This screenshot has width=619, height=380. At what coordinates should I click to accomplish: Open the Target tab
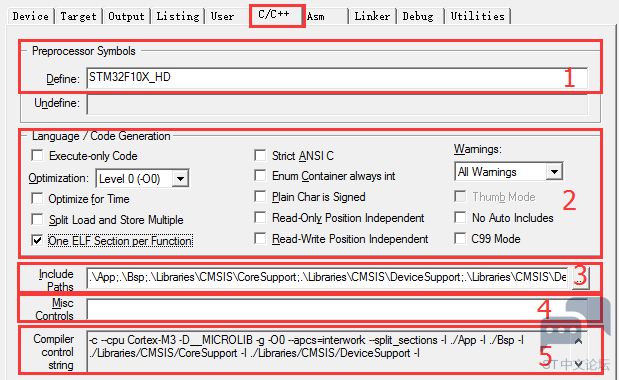coord(79,16)
